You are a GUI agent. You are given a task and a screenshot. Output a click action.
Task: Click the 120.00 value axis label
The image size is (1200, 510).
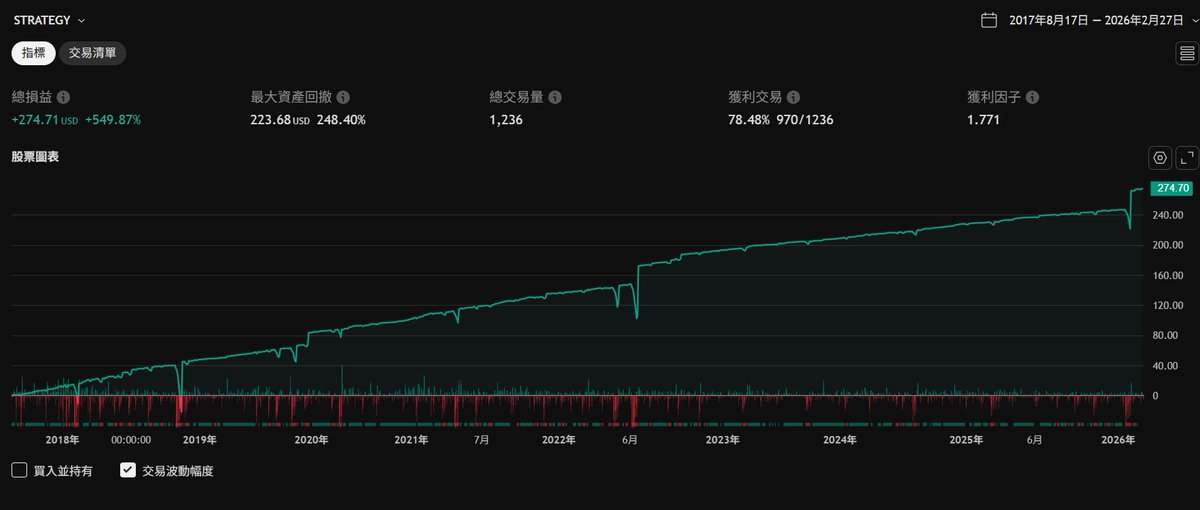1170,305
